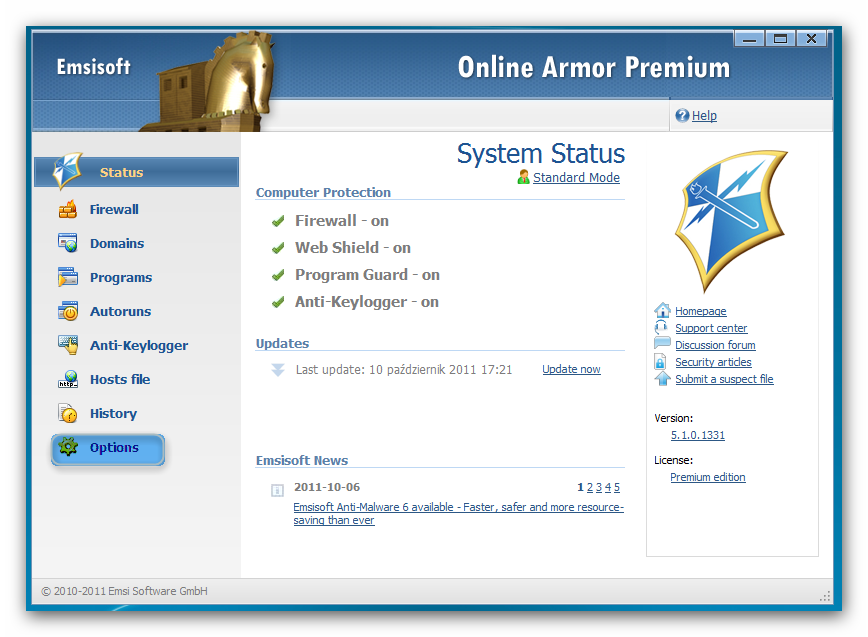The image size is (868, 637).
Task: Click the Firewall brick wall icon
Action: click(68, 209)
